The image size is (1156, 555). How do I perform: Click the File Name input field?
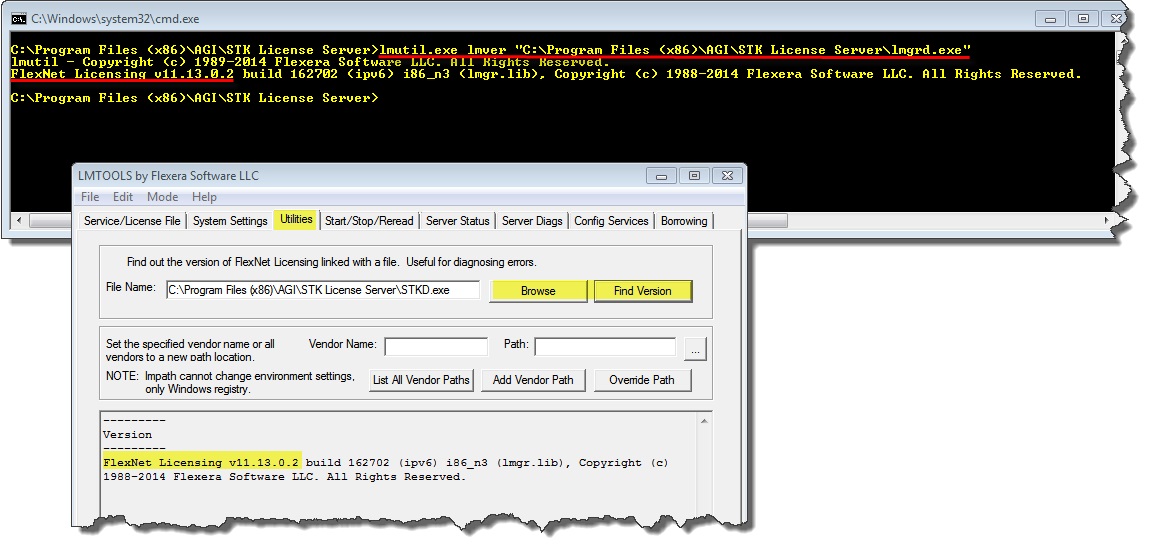[x=323, y=290]
